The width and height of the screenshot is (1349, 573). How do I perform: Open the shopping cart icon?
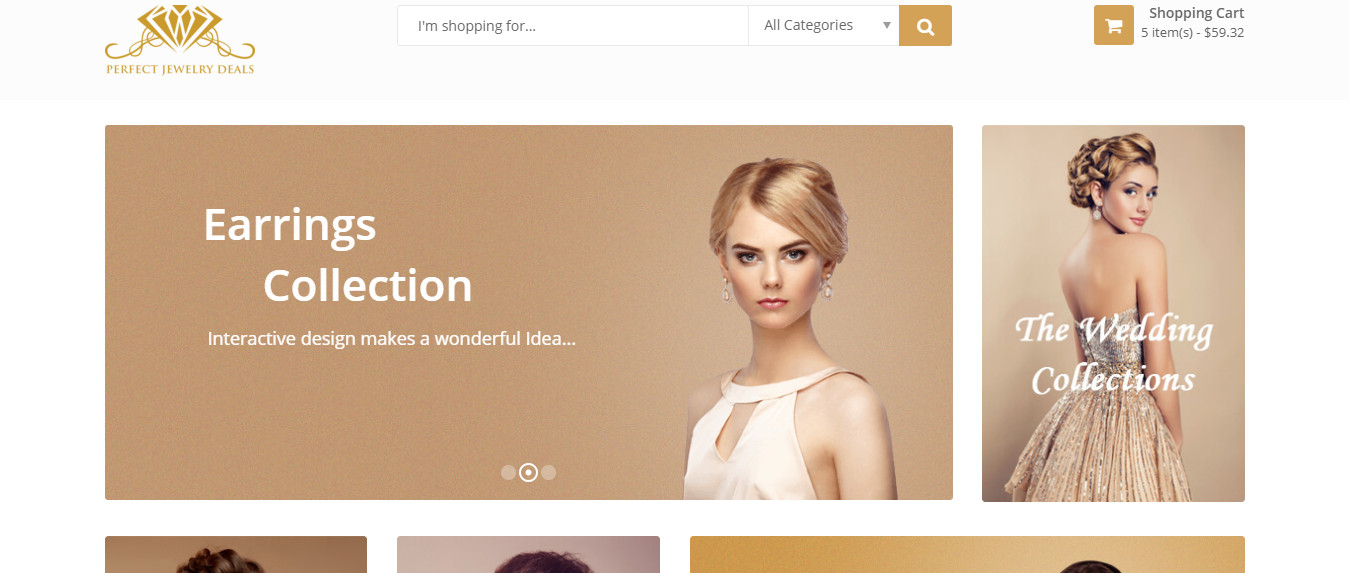pos(1114,26)
